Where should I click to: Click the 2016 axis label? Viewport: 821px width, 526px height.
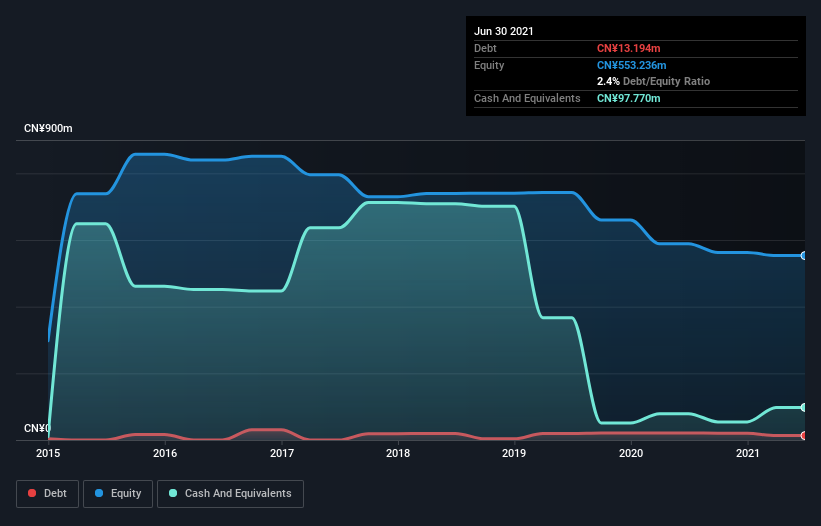pyautogui.click(x=165, y=453)
